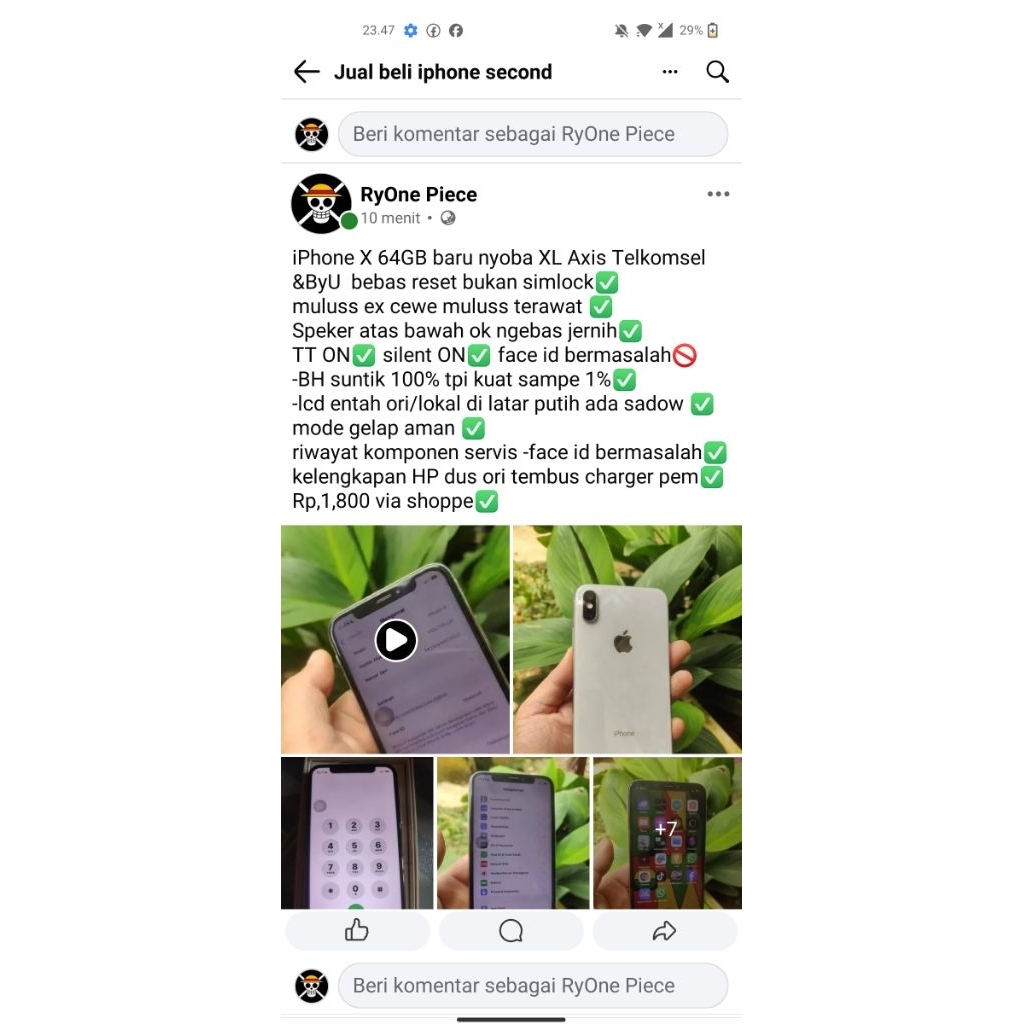This screenshot has width=1024, height=1024.
Task: Tap the top comment field Beri komentar
Action: 533,133
